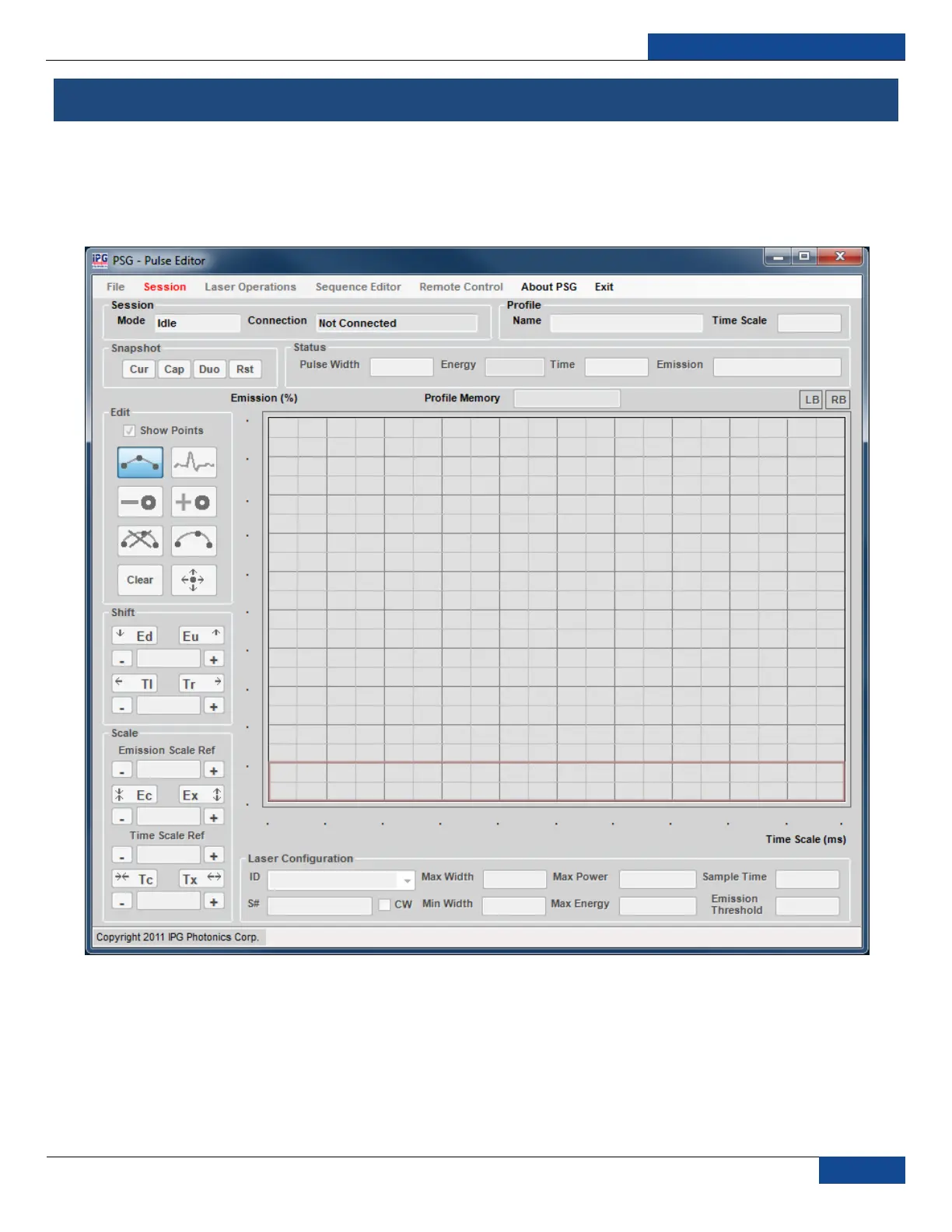
Task: Click the LB button above the graph
Action: tap(812, 400)
